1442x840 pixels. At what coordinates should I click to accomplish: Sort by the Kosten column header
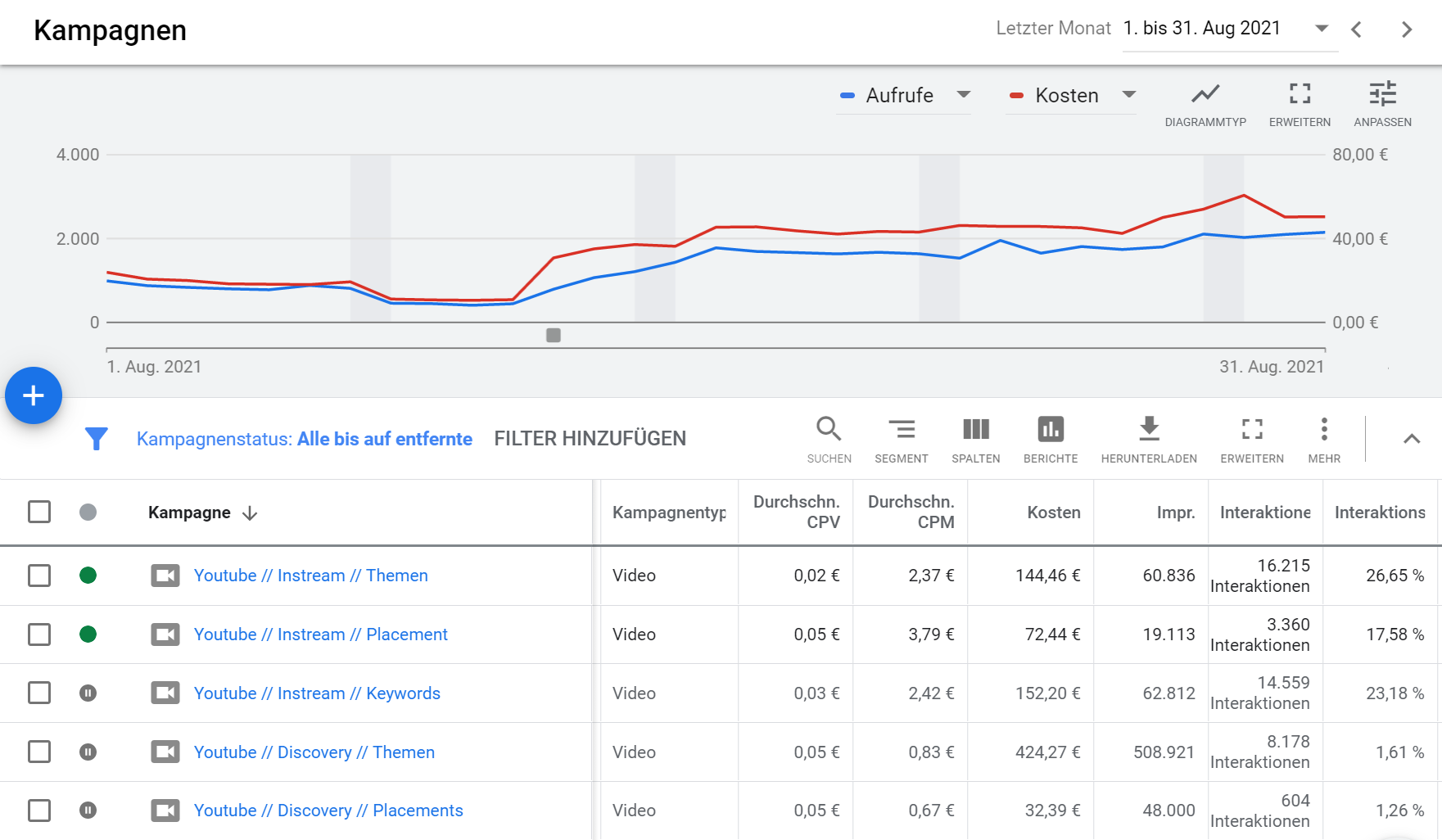(1054, 513)
